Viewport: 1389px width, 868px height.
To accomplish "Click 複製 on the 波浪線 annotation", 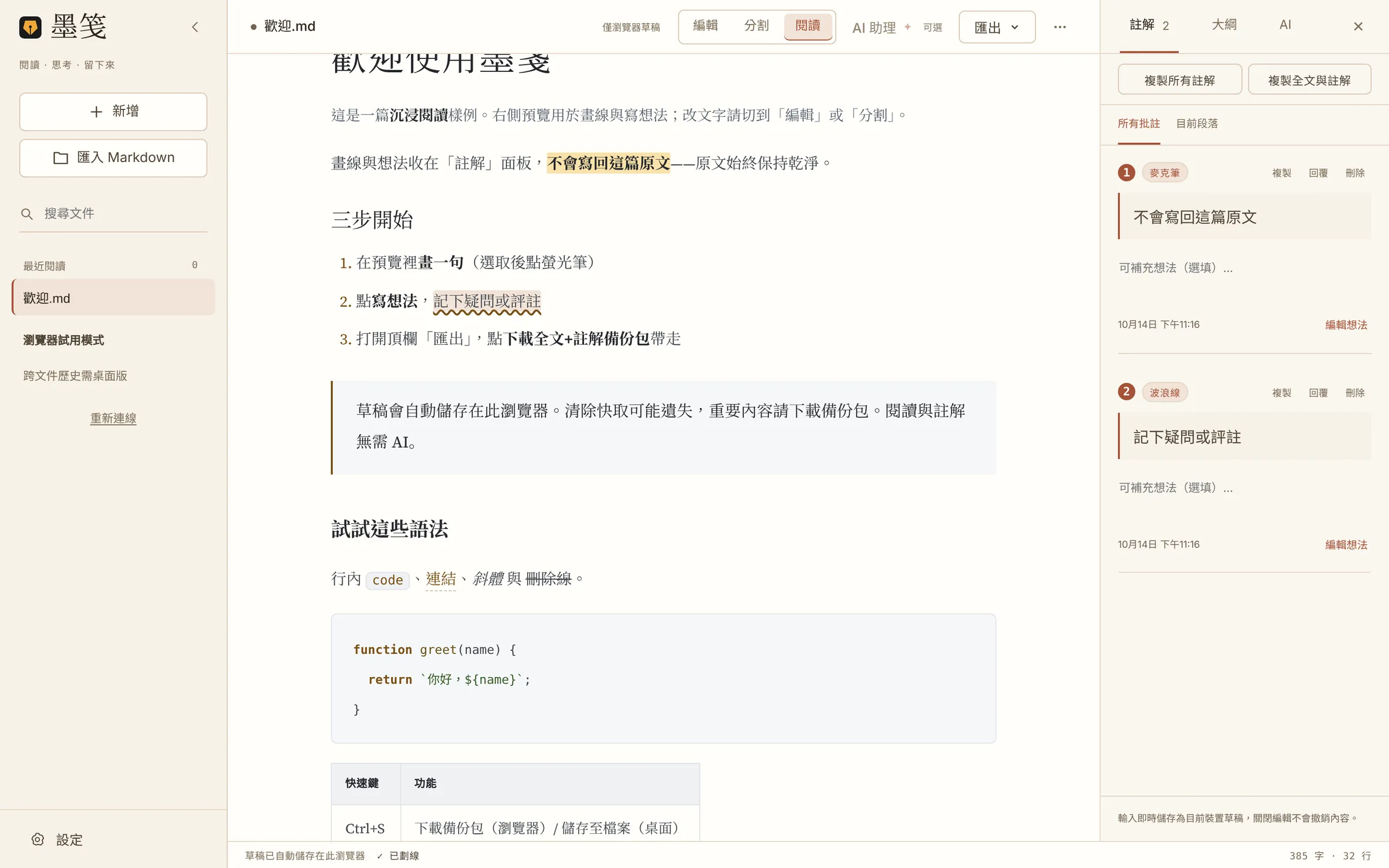I will click(1281, 393).
